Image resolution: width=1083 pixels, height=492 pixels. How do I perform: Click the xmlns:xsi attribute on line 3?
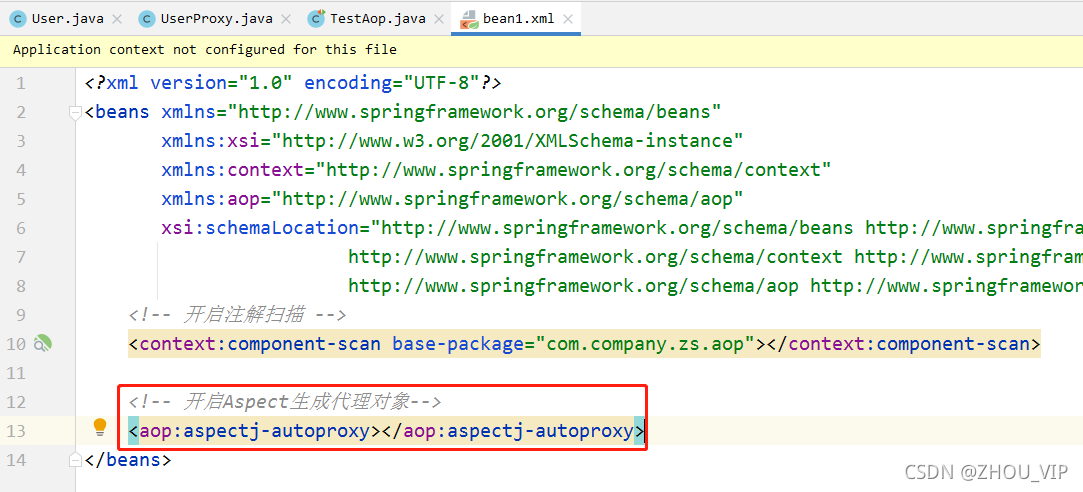452,142
